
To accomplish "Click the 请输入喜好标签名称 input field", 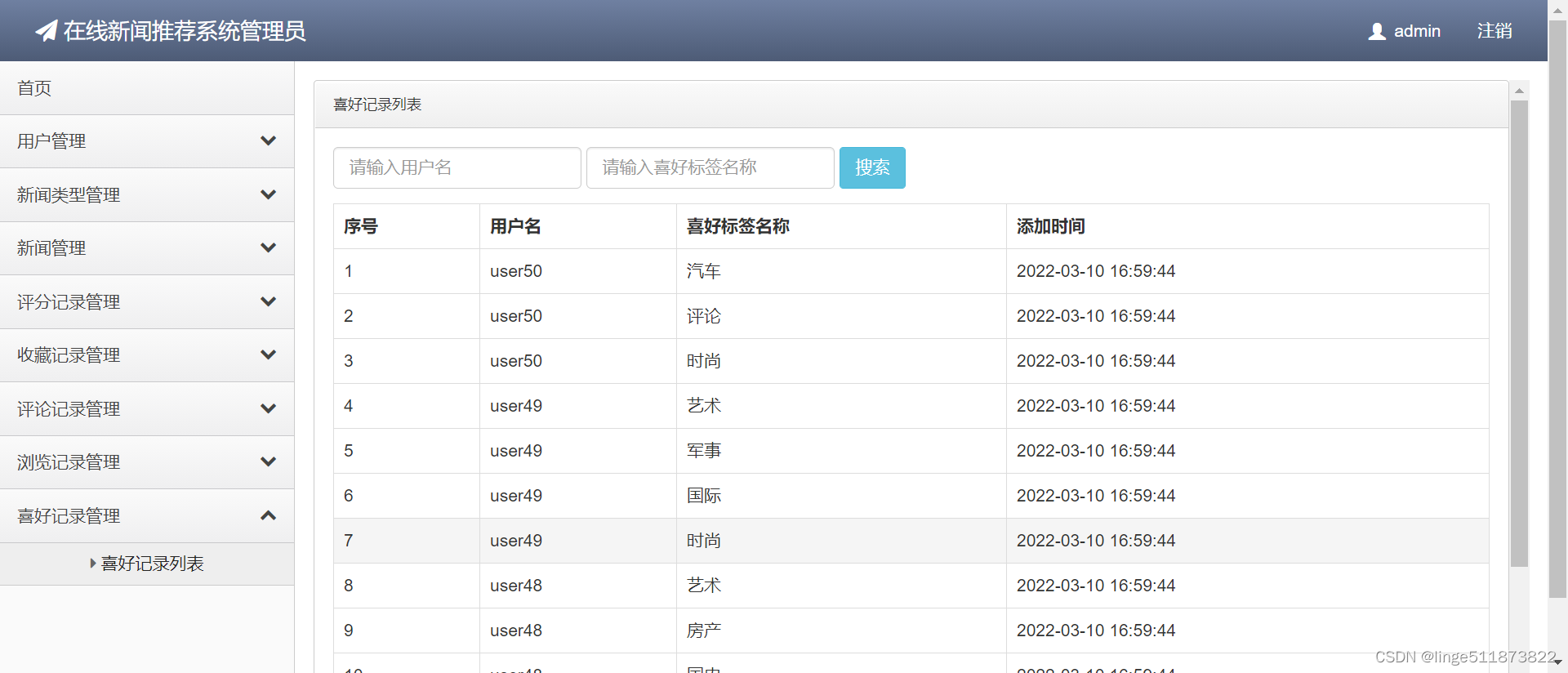I will 710,167.
